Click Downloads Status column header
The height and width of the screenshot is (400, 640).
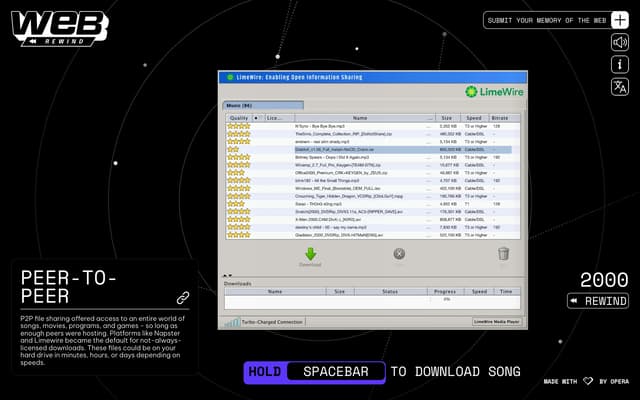click(390, 291)
